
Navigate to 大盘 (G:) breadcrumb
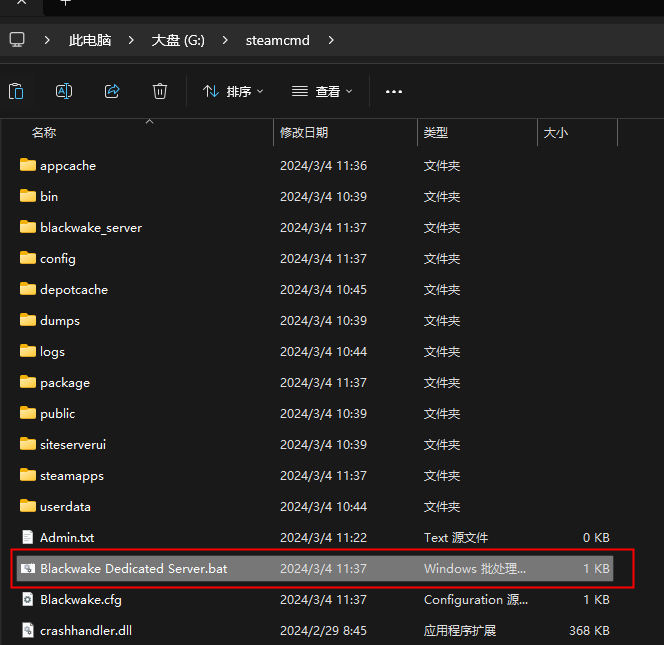pyautogui.click(x=178, y=40)
